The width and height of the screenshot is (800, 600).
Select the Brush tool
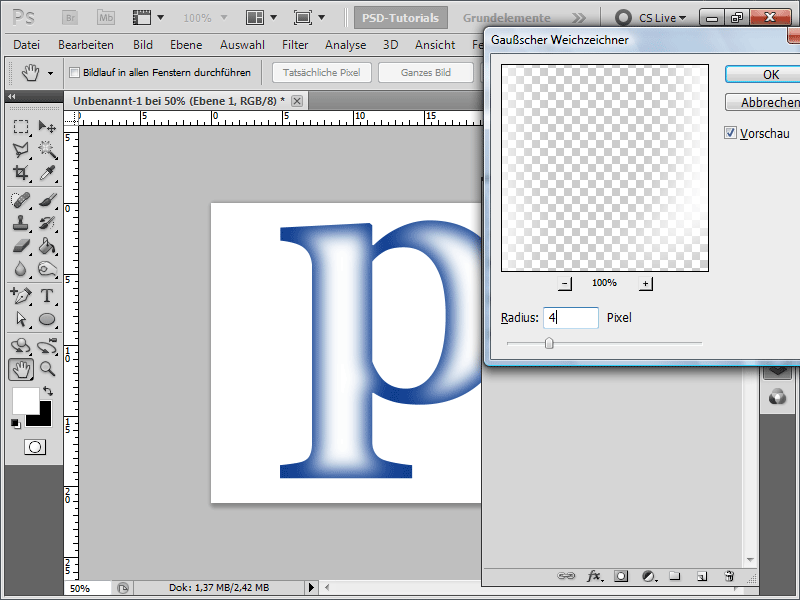47,199
